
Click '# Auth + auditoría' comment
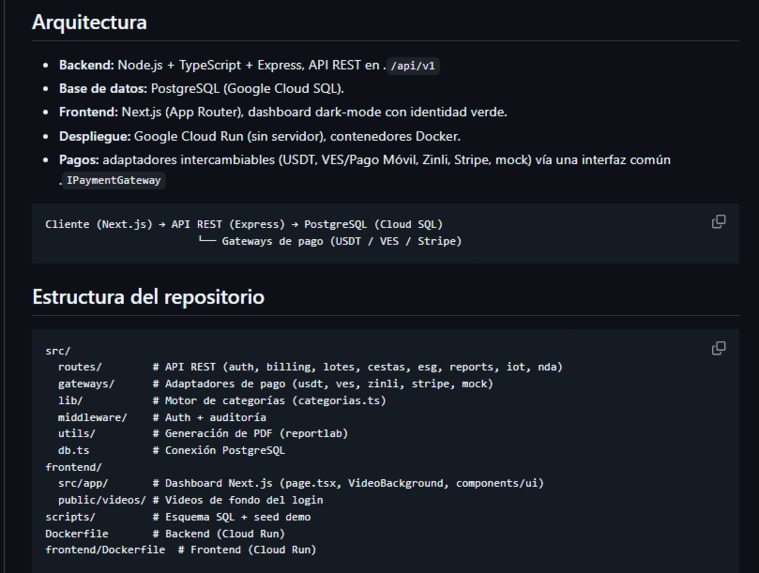pyautogui.click(x=209, y=417)
